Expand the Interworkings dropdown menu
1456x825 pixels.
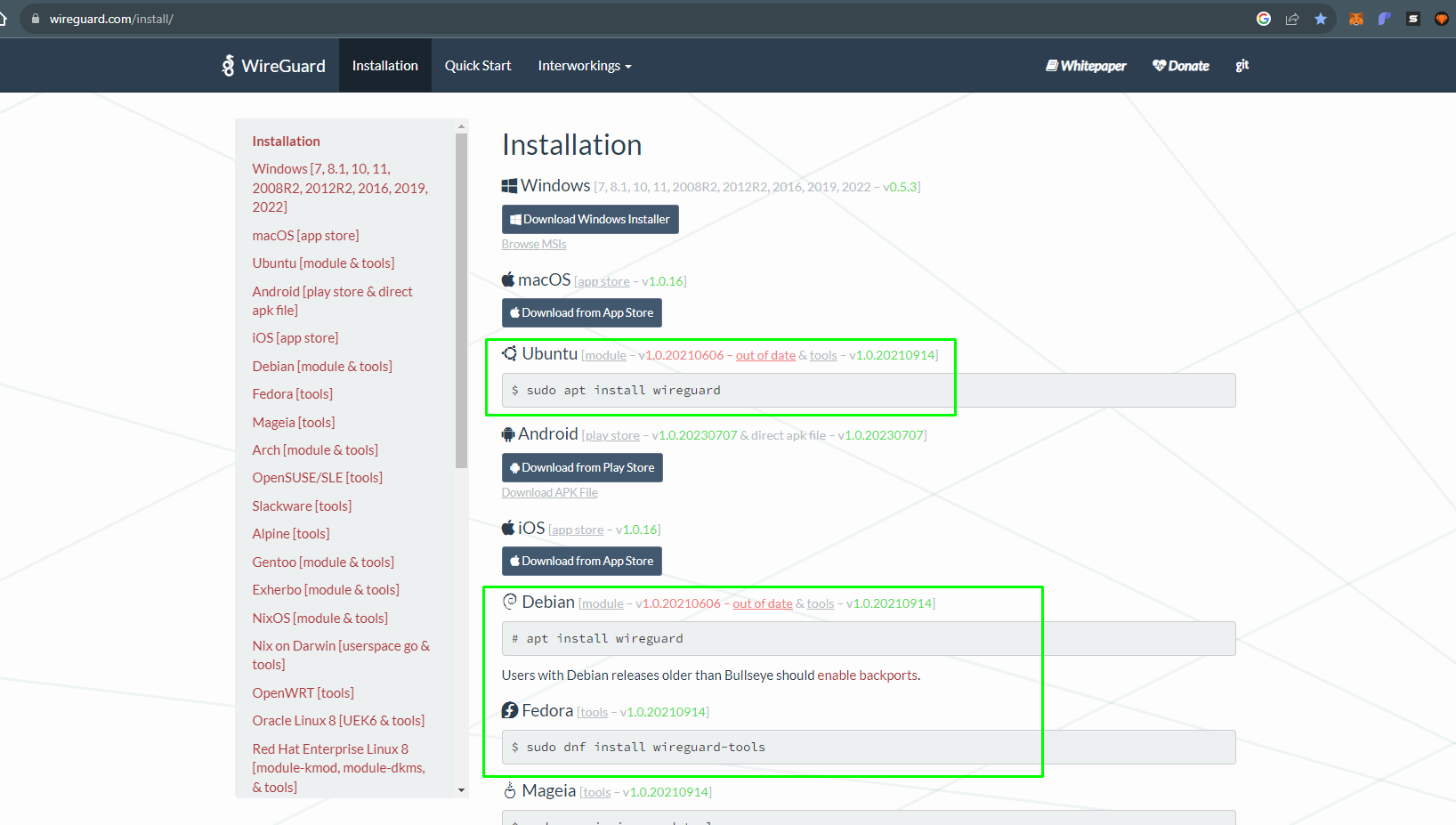click(585, 66)
